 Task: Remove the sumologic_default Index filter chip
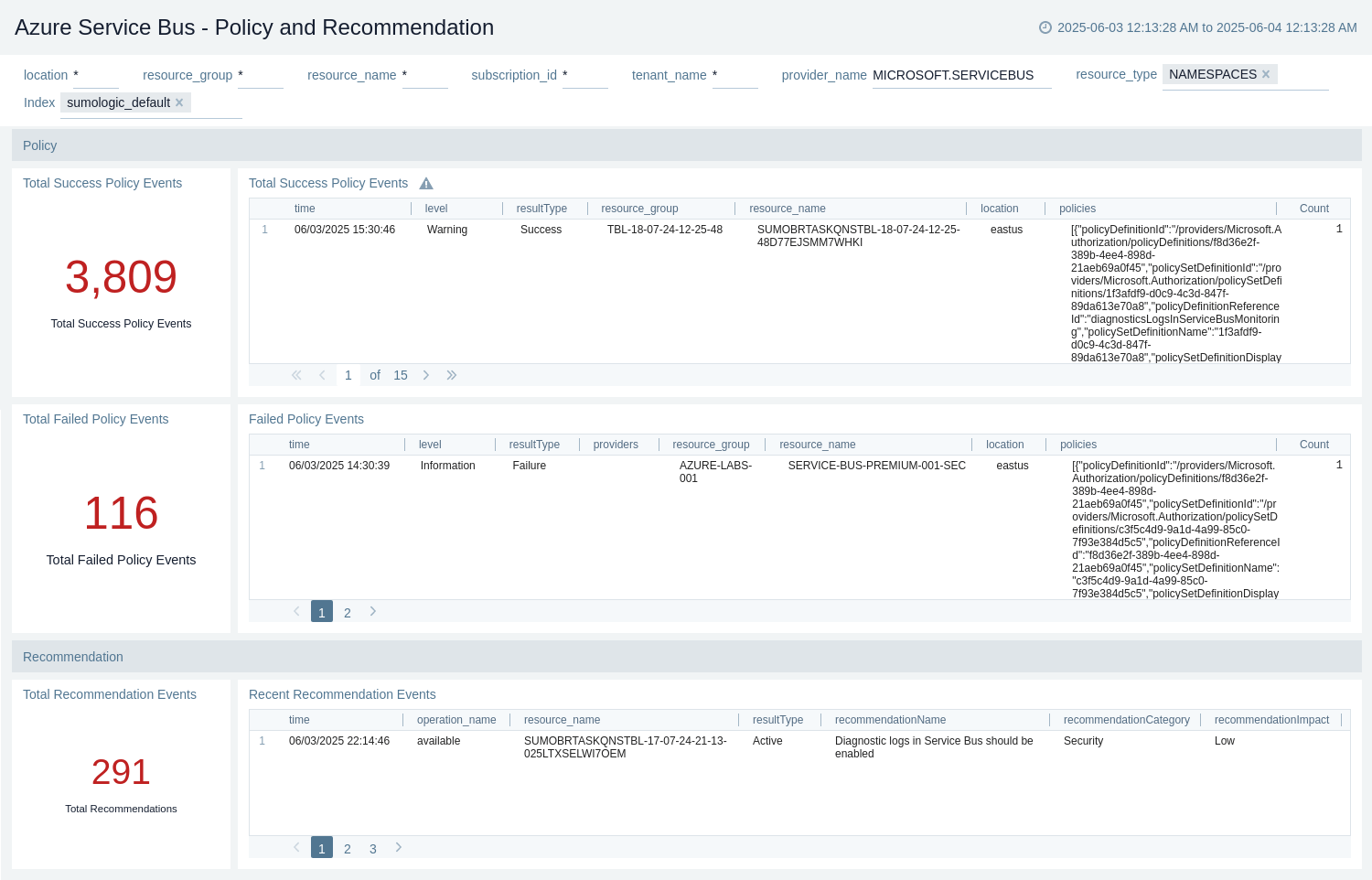click(179, 102)
